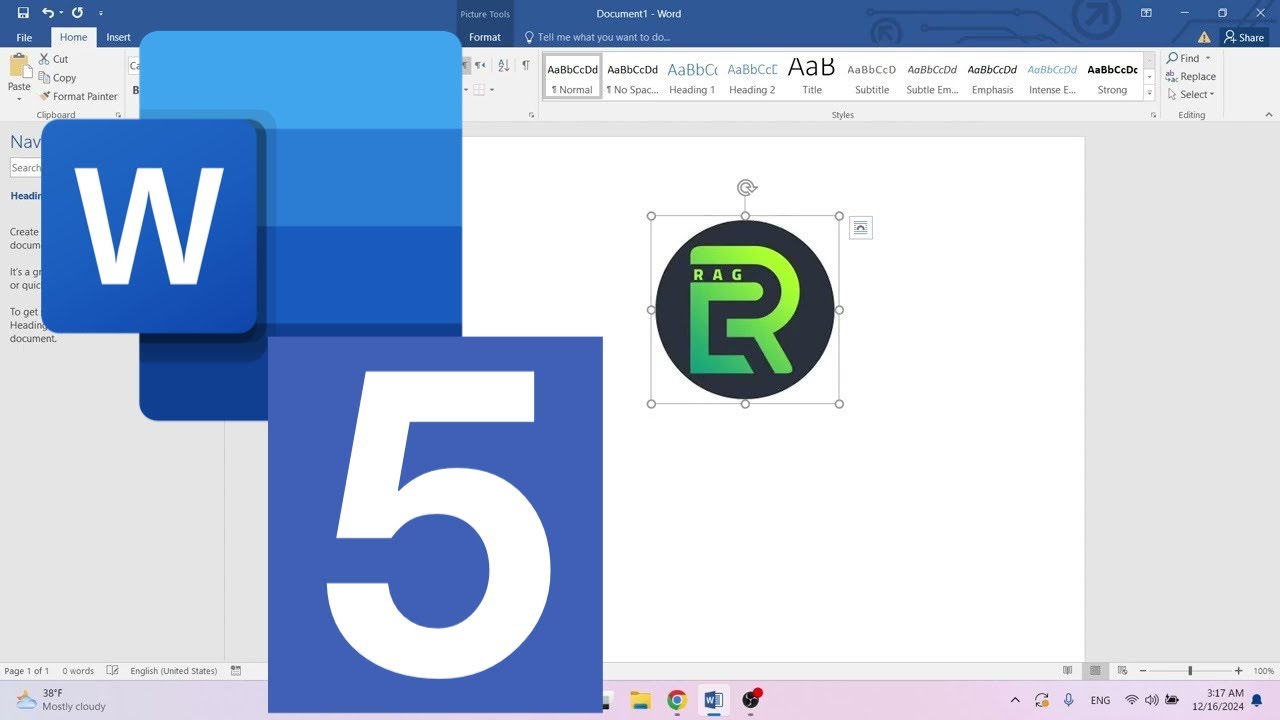Open the Clipboard pane launcher
The height and width of the screenshot is (720, 1280).
tap(118, 115)
